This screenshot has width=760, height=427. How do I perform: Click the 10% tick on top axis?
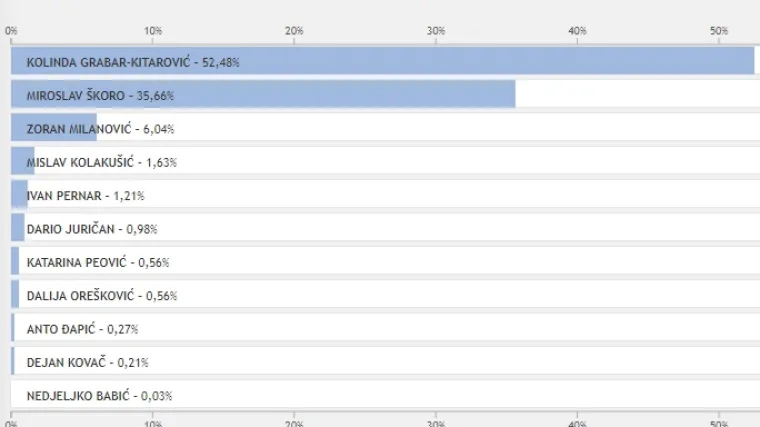153,31
